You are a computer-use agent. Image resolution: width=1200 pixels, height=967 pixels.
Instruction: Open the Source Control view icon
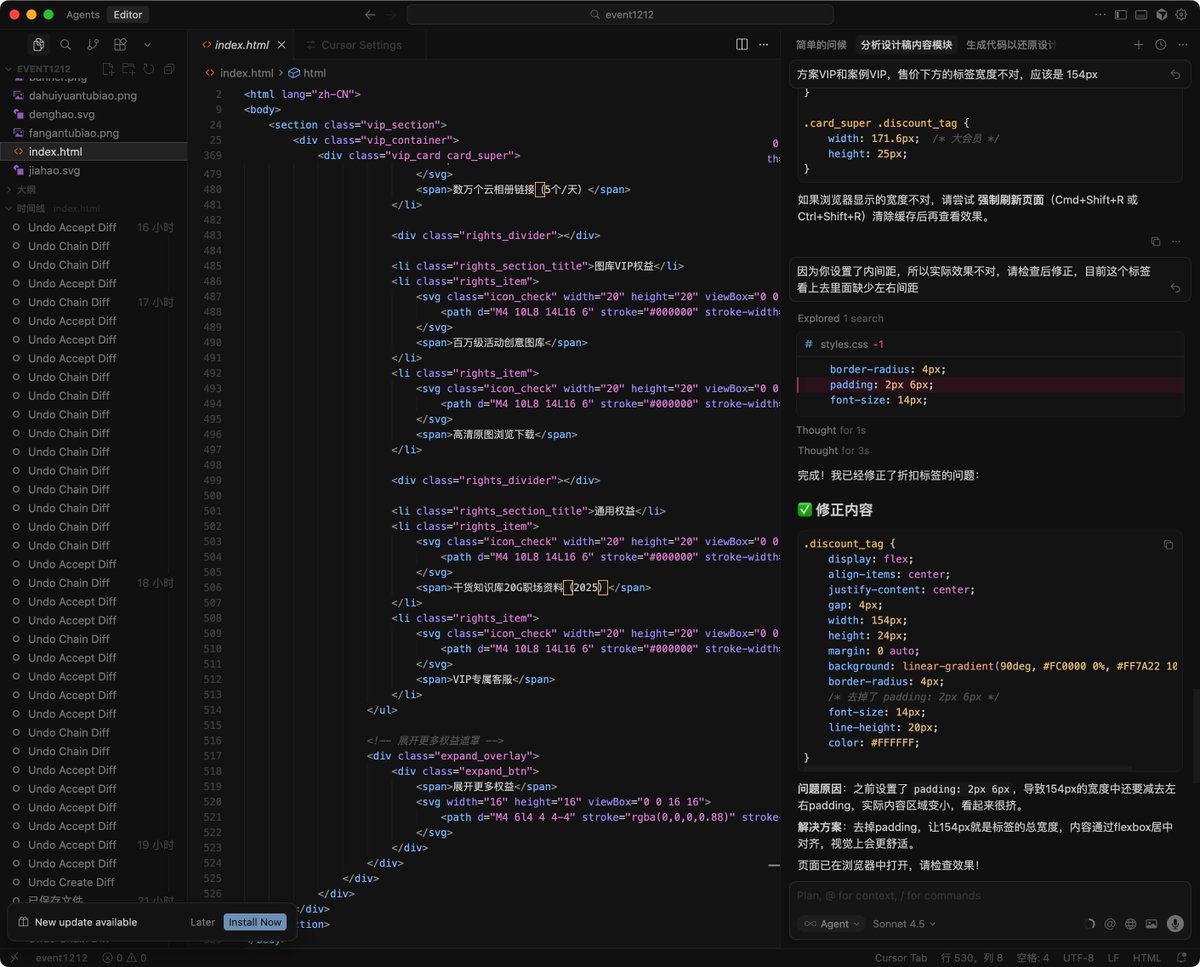tap(93, 45)
